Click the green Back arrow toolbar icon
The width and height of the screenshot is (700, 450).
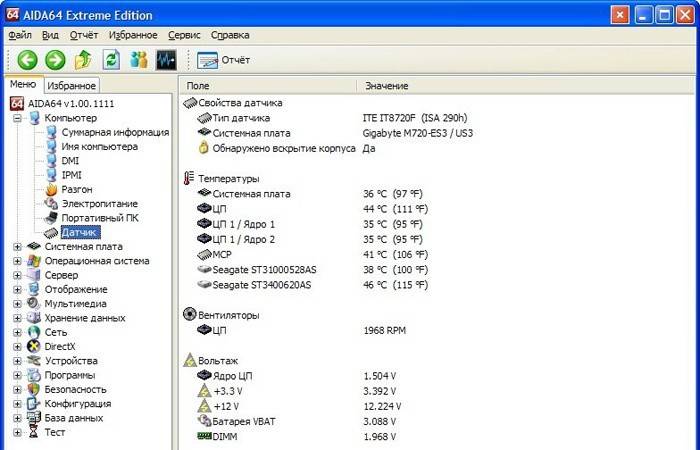(x=27, y=60)
